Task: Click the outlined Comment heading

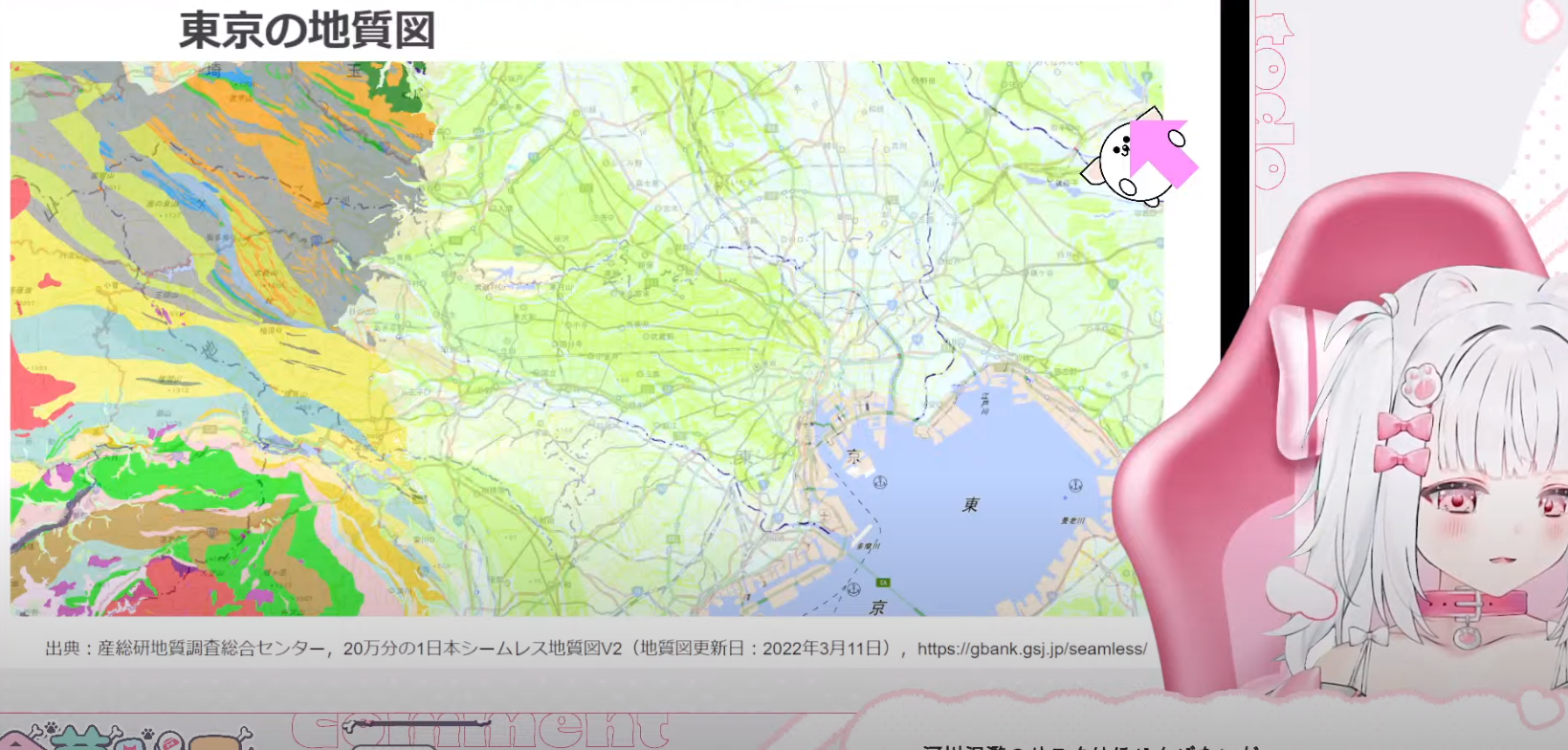Action: 480,731
